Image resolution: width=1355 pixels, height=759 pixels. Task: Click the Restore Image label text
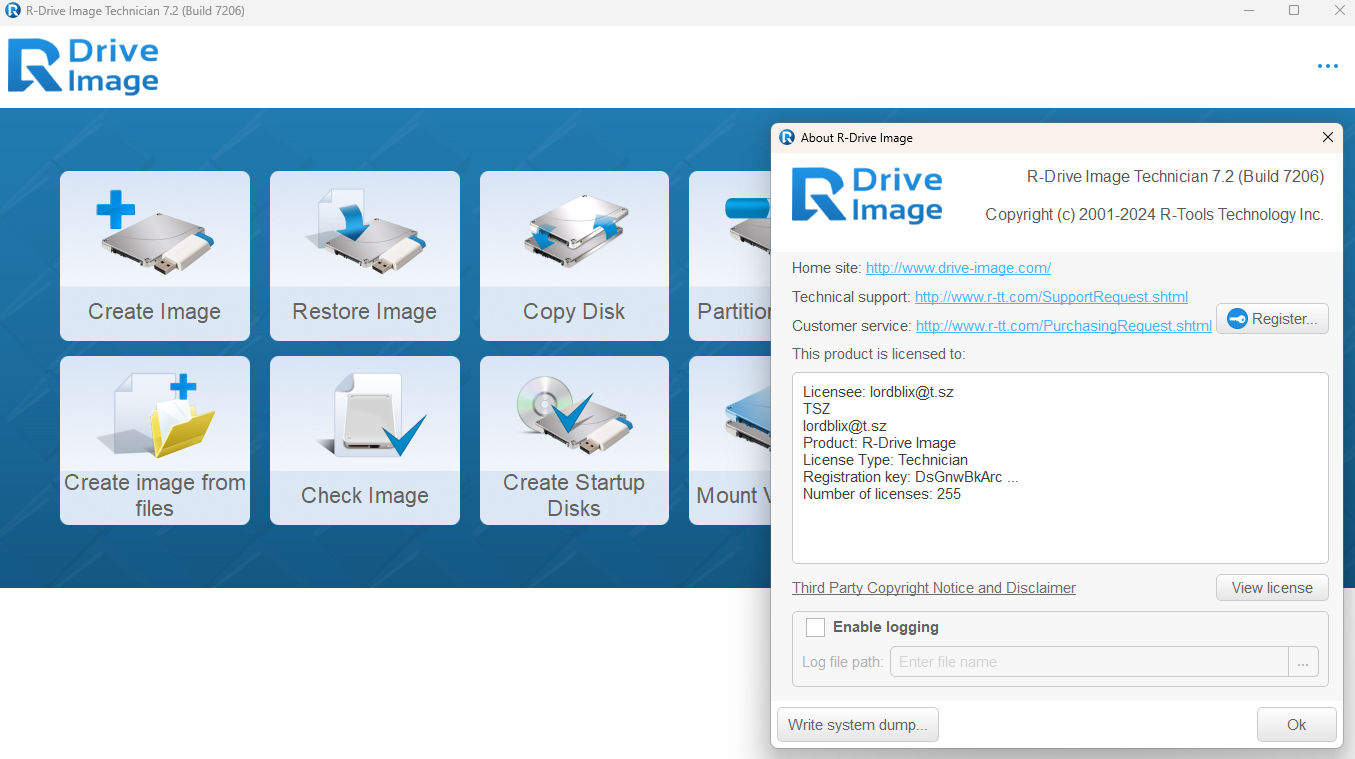[x=365, y=312]
